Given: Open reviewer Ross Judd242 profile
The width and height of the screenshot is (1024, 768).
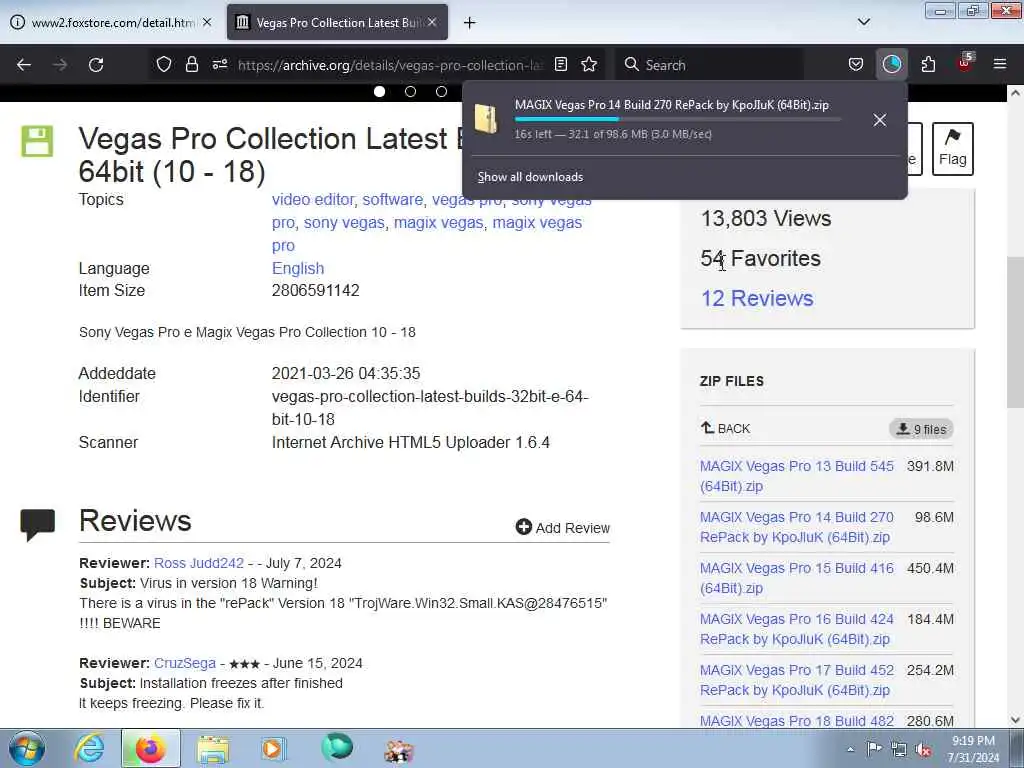Looking at the screenshot, I should tap(199, 563).
